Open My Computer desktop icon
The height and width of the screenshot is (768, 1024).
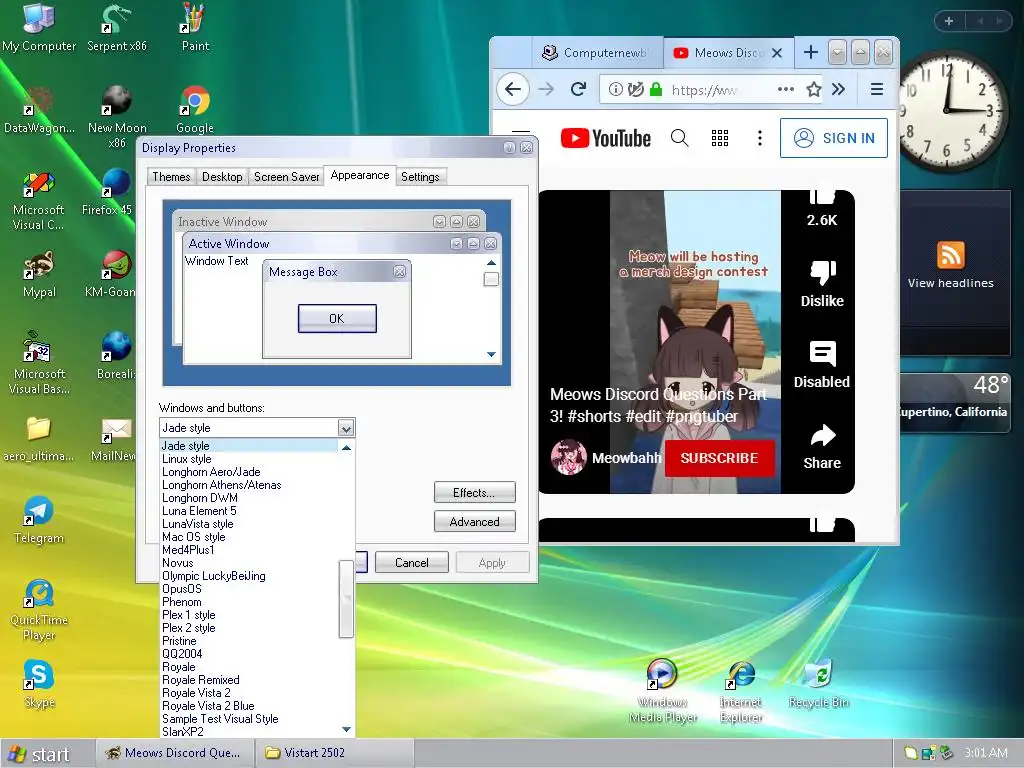coord(39,27)
